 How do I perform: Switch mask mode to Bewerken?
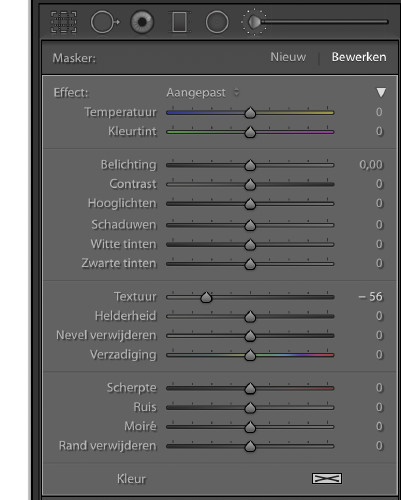[359, 57]
